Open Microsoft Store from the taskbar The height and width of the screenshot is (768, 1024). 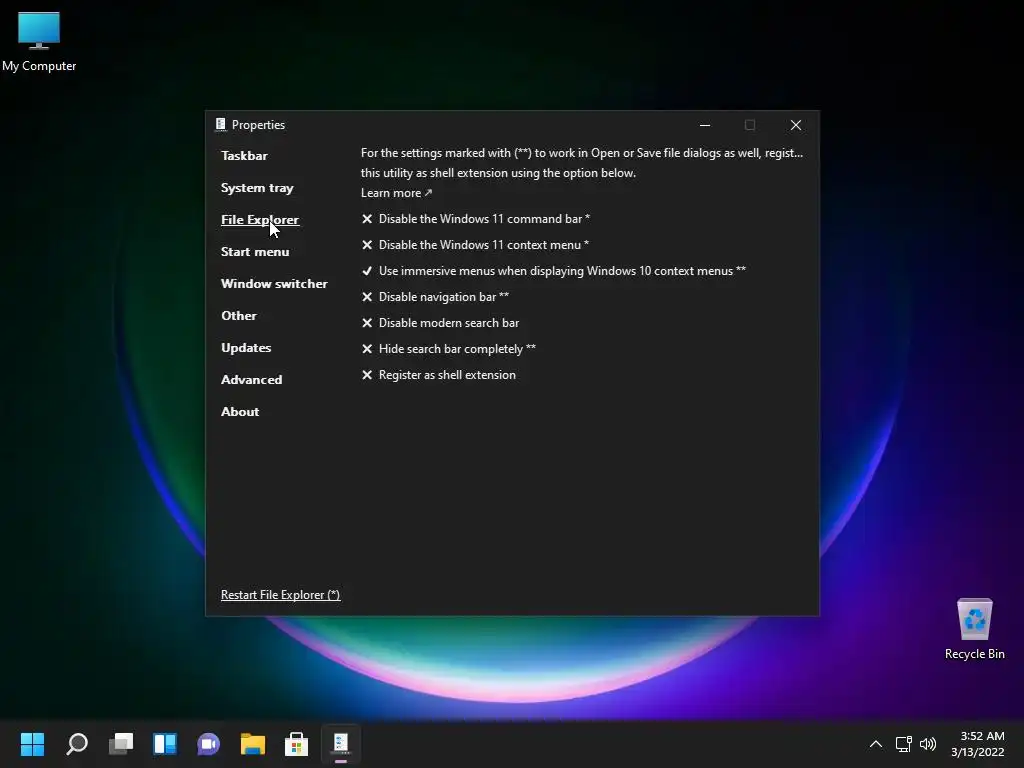coord(296,744)
